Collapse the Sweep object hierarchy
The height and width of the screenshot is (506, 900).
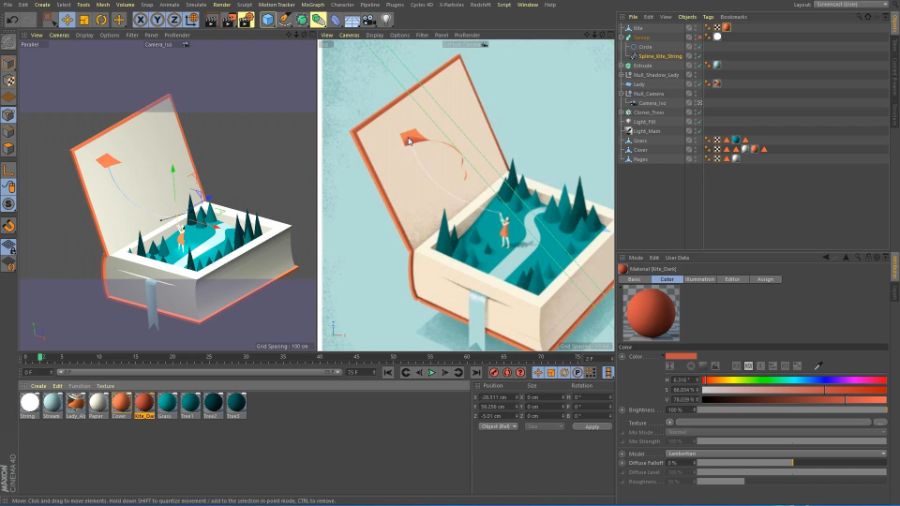point(622,37)
